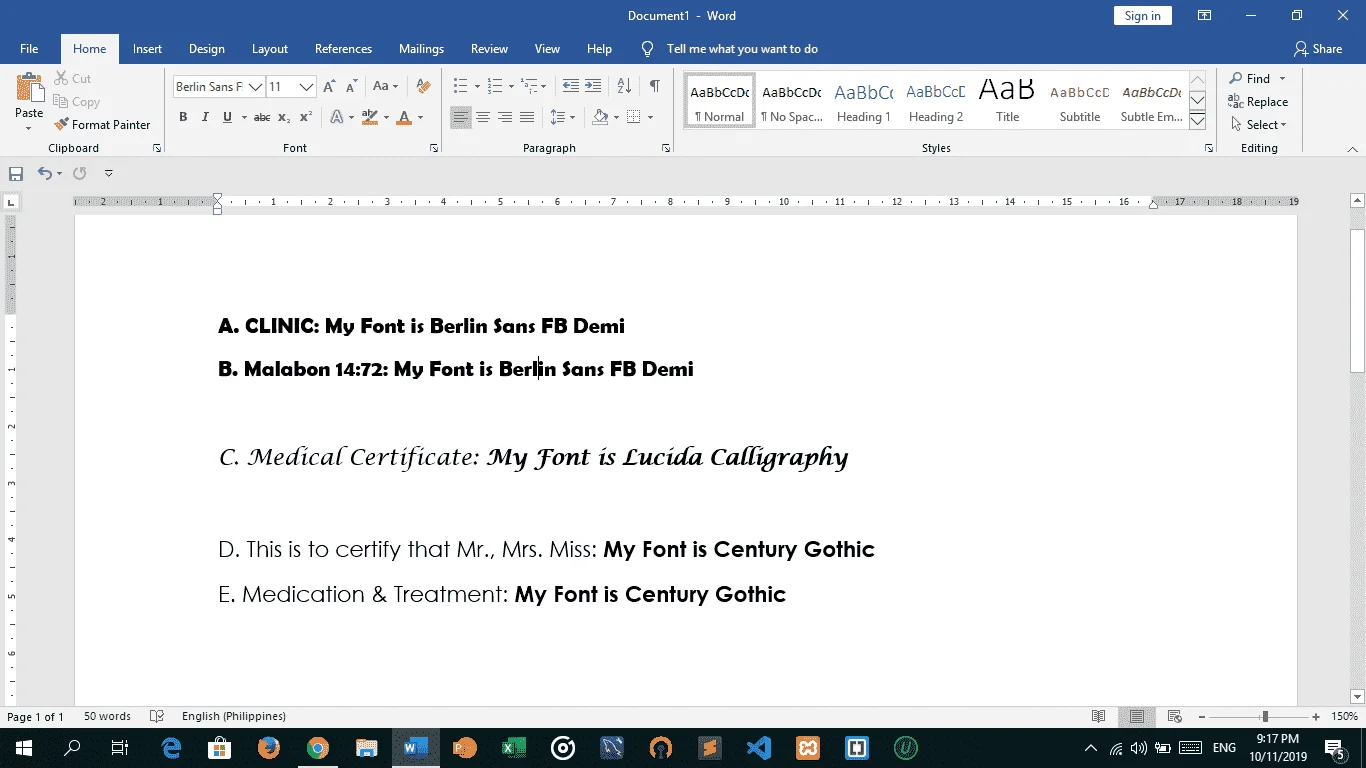
Task: Toggle show paragraph marks
Action: 654,86
